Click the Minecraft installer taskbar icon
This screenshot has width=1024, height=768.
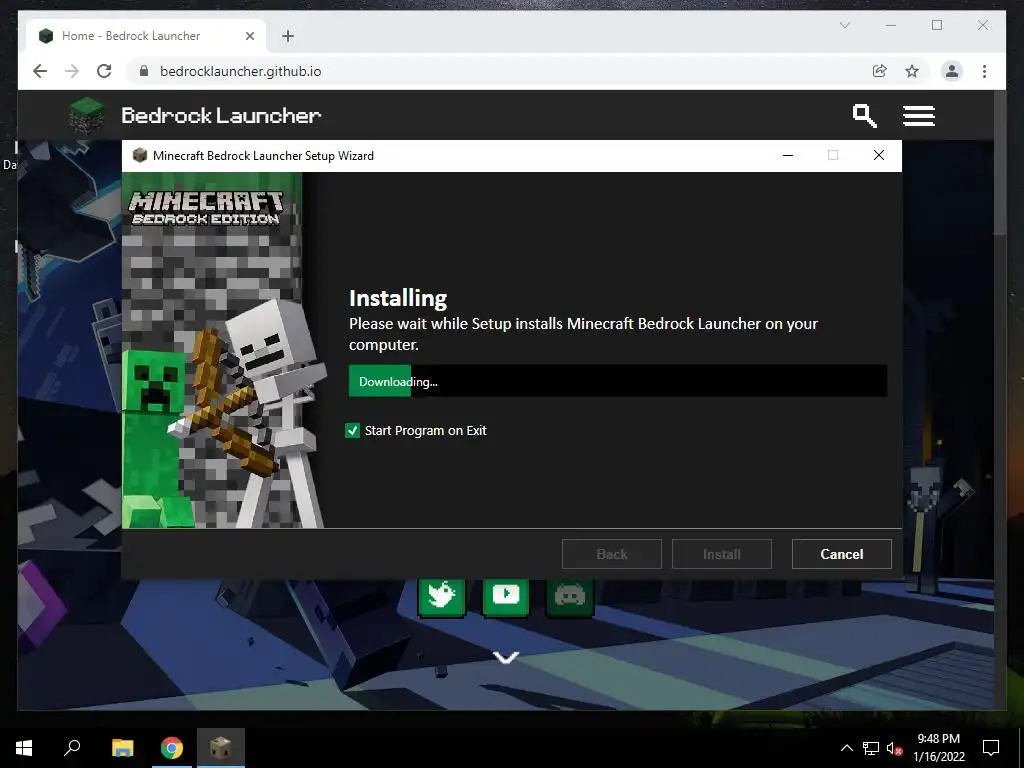coord(221,748)
